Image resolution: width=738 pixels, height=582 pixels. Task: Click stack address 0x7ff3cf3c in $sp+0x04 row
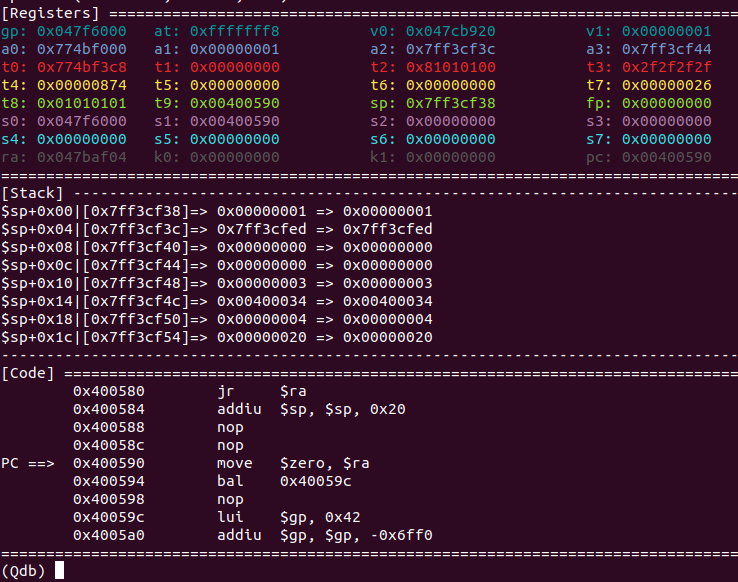pos(136,229)
